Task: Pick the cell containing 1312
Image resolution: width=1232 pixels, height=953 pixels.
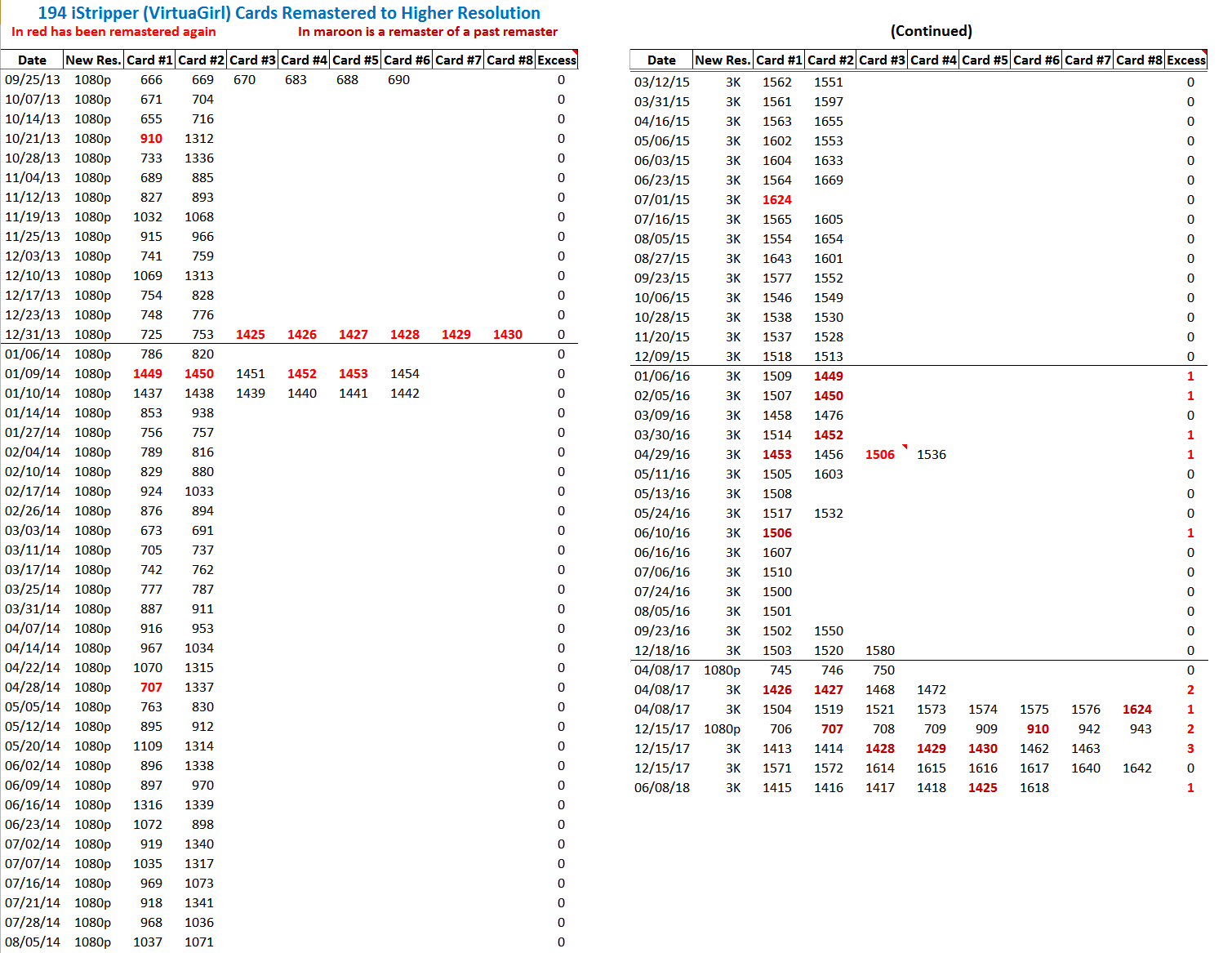Action: point(199,139)
